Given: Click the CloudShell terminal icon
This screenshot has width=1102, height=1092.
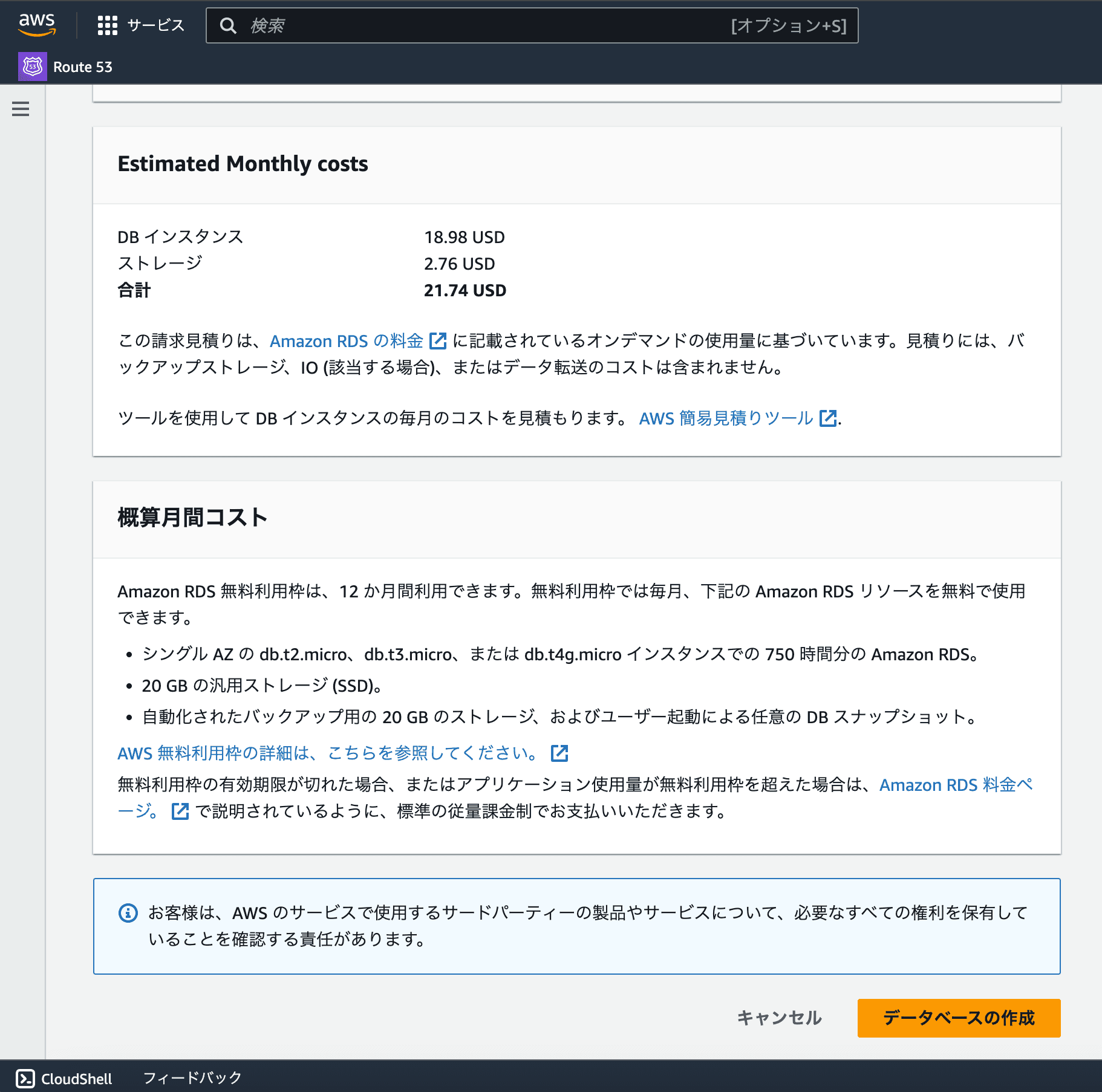Looking at the screenshot, I should point(25,1079).
